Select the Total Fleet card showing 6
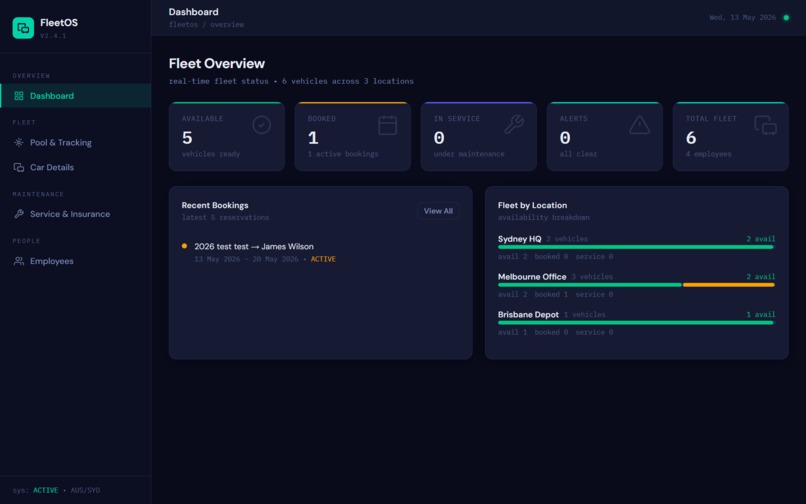806x504 pixels. 730,136
